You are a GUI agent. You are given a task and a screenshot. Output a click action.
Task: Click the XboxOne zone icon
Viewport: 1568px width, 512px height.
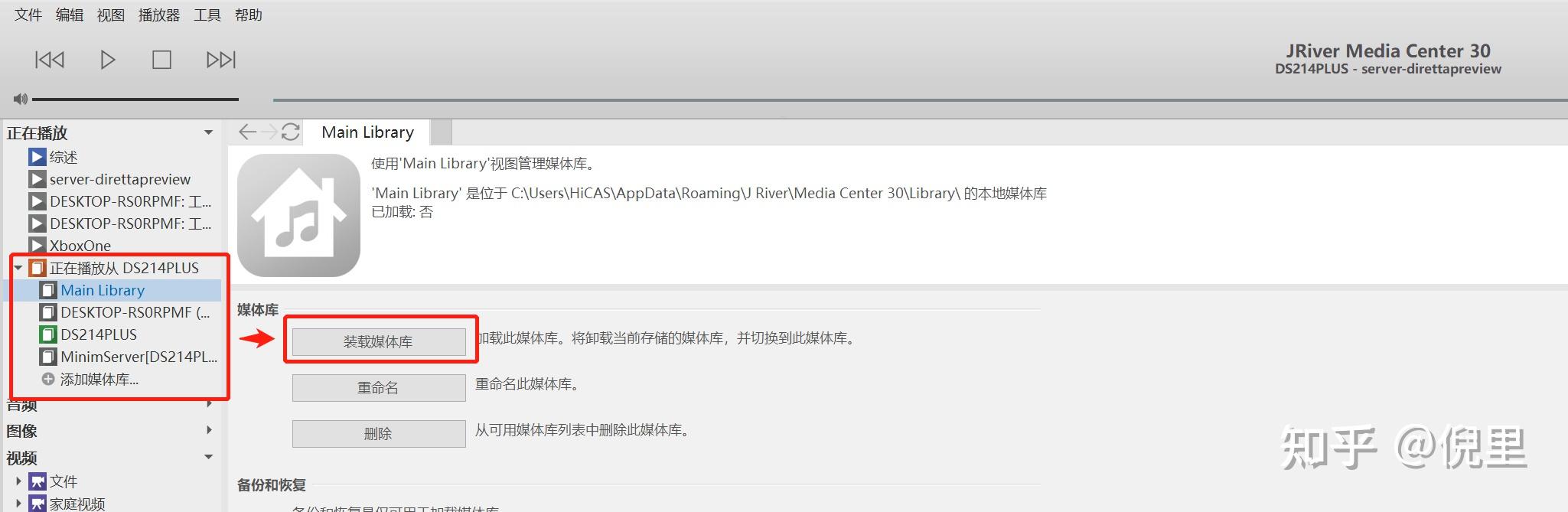37,246
